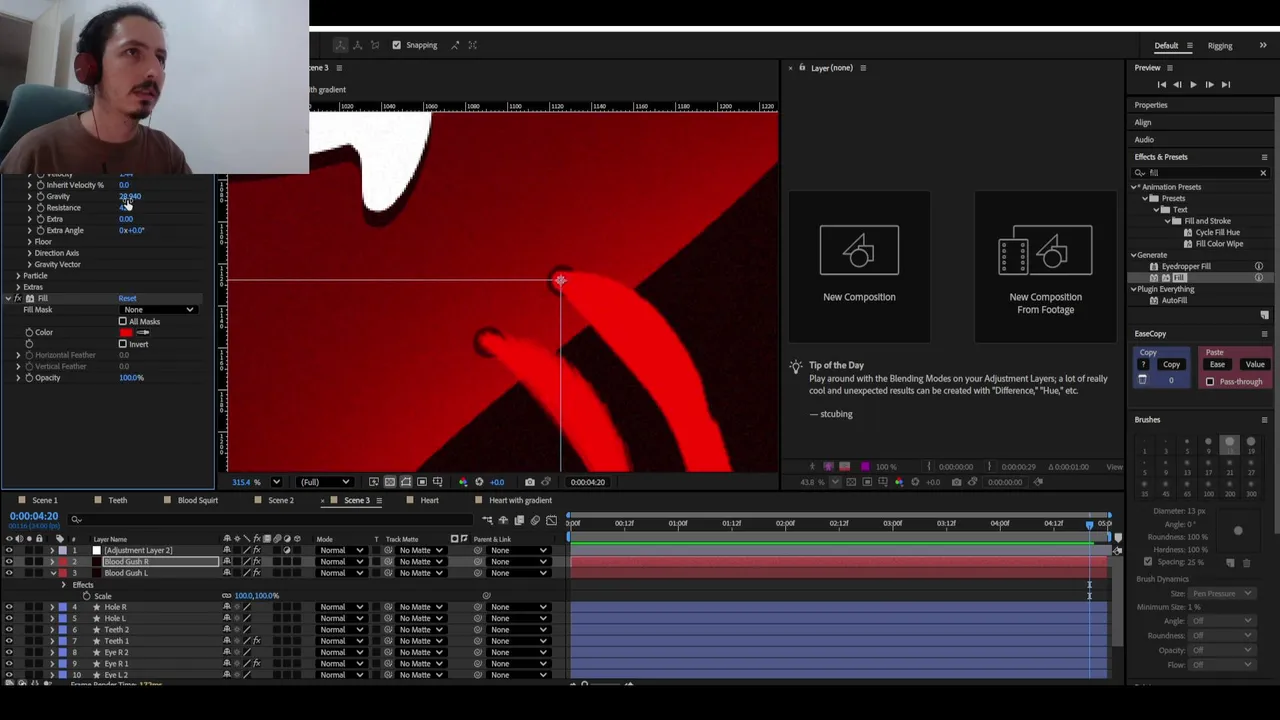Click New Composition From Footage icon
Screen dimensions: 1280x720
click(1045, 250)
